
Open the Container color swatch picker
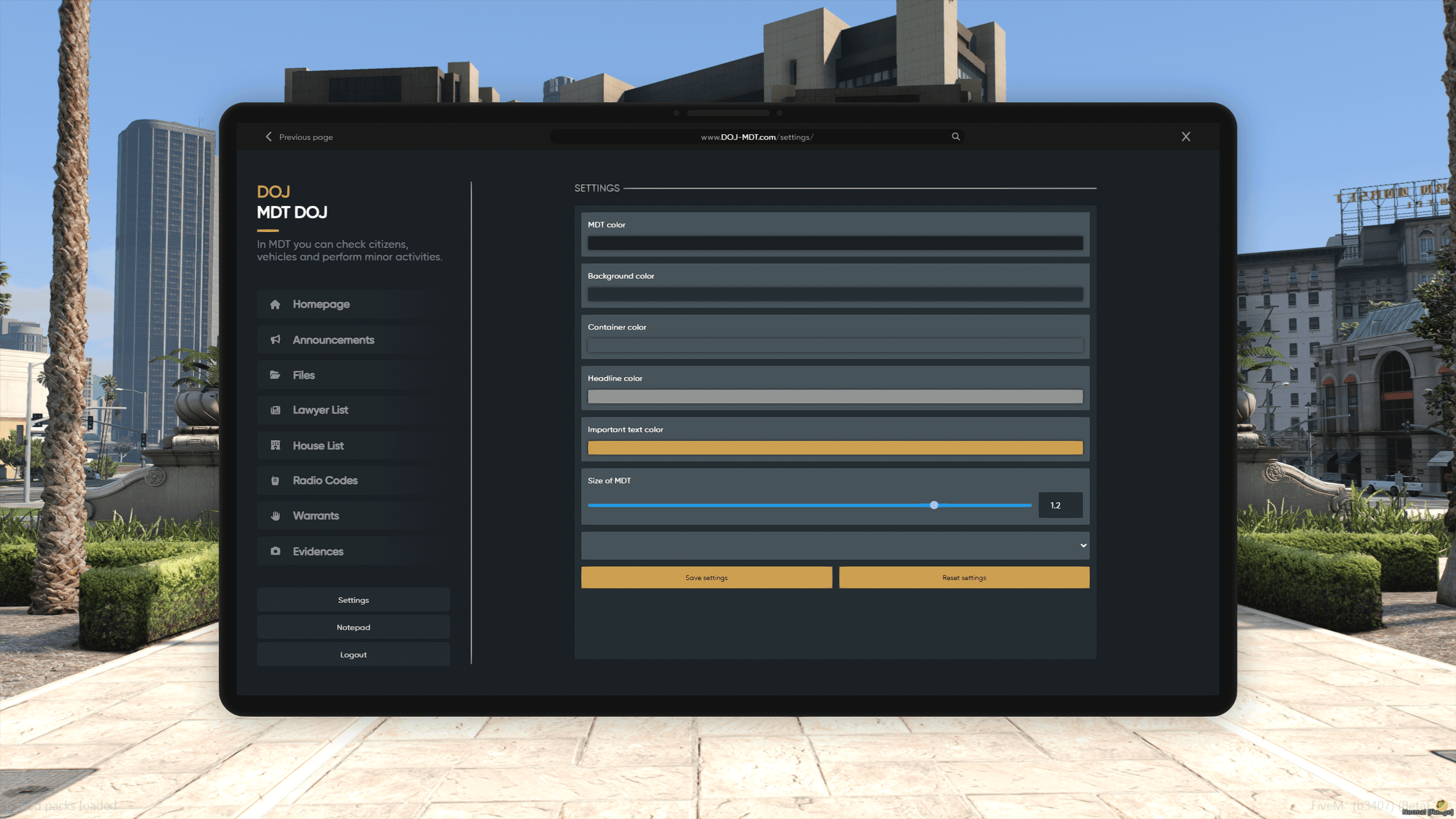pos(835,345)
